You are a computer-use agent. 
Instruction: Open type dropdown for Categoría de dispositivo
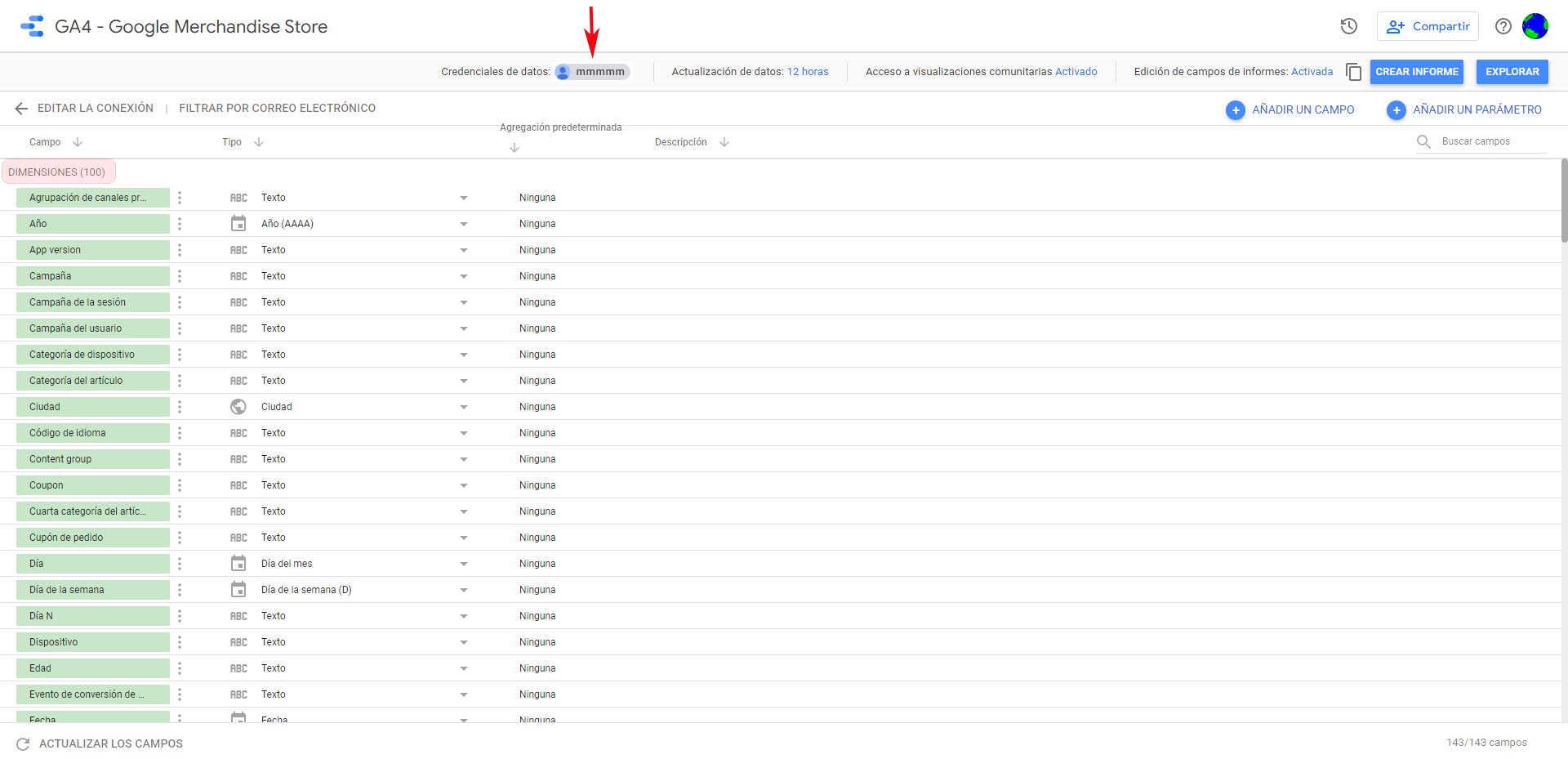464,355
